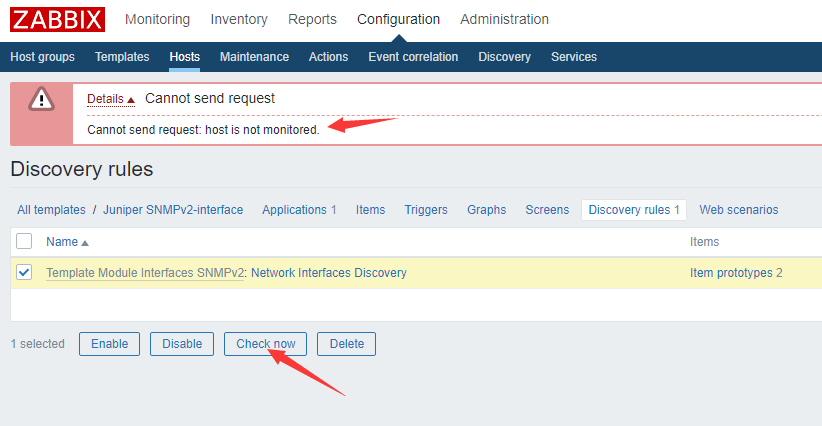Open the Network Interfaces Discovery rule
The height and width of the screenshot is (426, 822).
329,272
